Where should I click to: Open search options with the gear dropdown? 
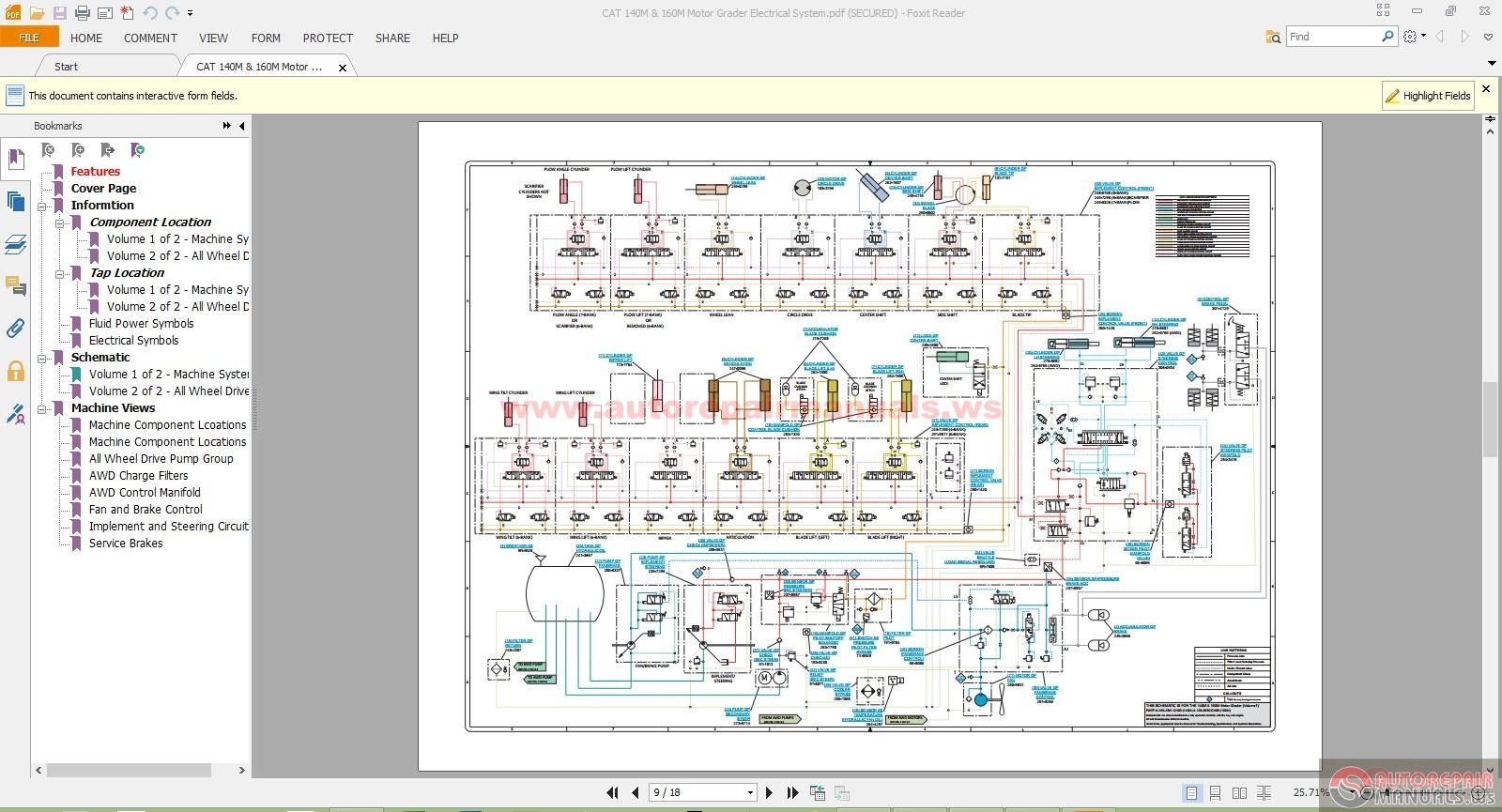(1414, 37)
